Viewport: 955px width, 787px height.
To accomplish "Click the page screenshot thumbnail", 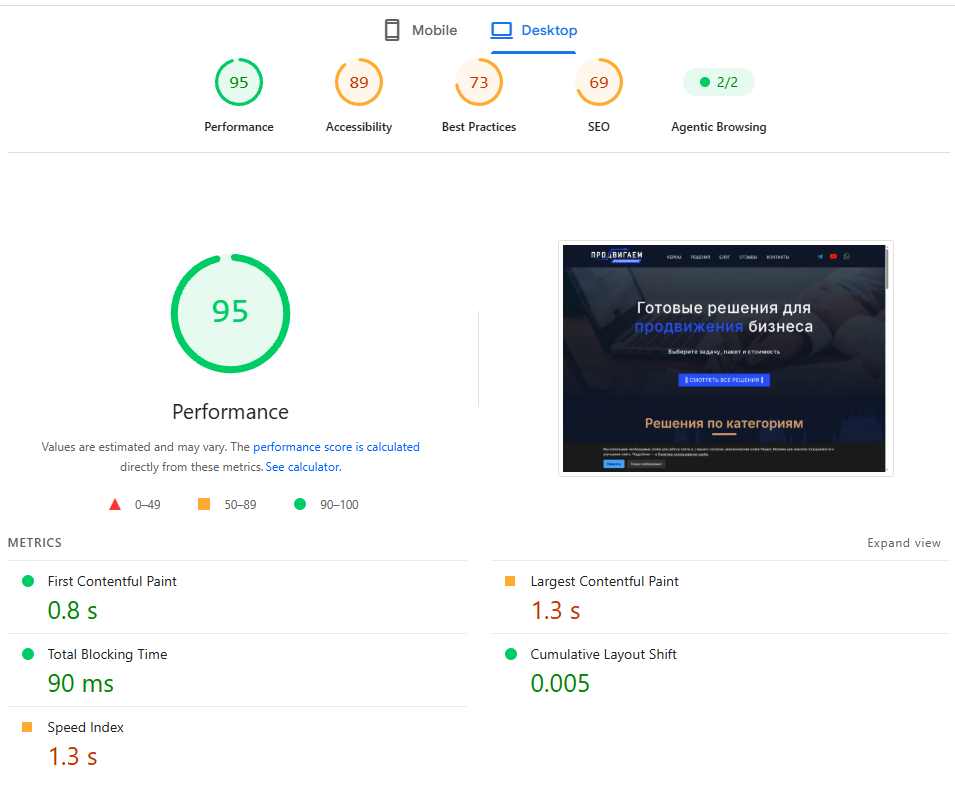I will coord(725,358).
